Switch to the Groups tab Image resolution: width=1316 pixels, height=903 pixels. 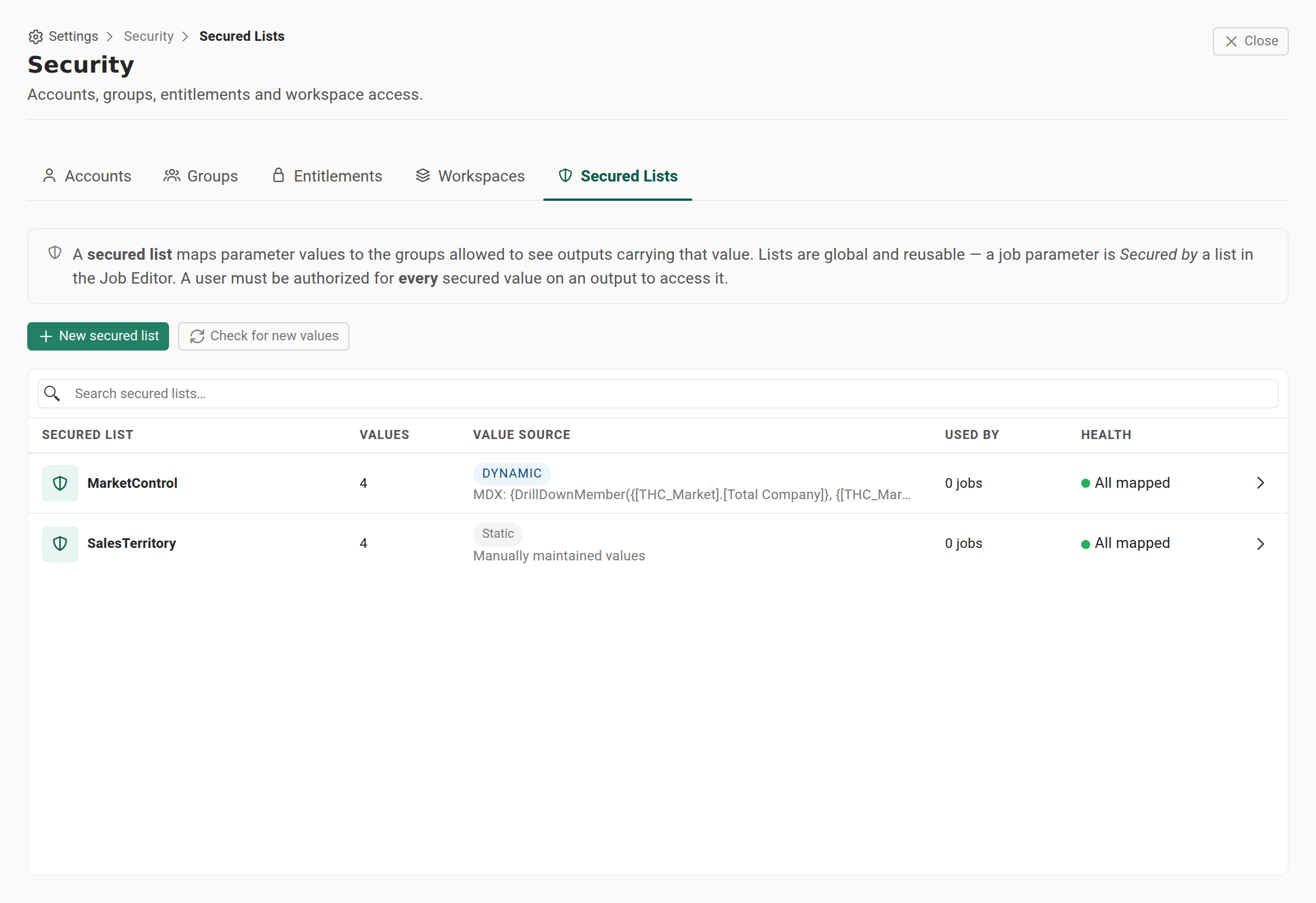[201, 176]
